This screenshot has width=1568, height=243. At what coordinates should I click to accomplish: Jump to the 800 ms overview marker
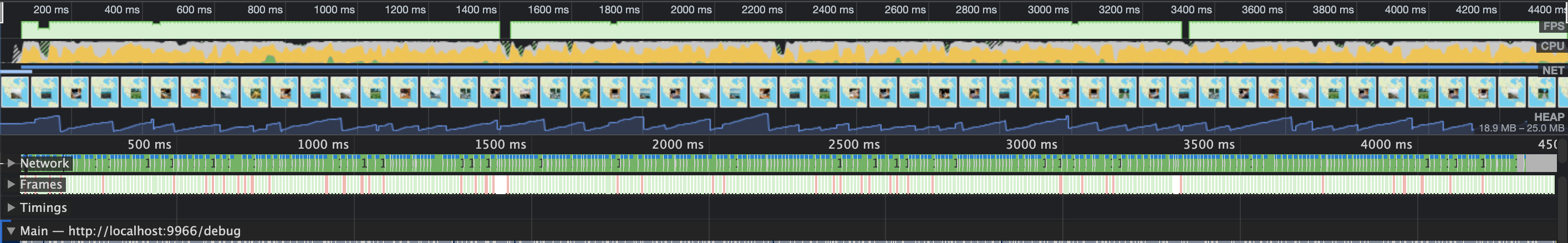click(265, 10)
